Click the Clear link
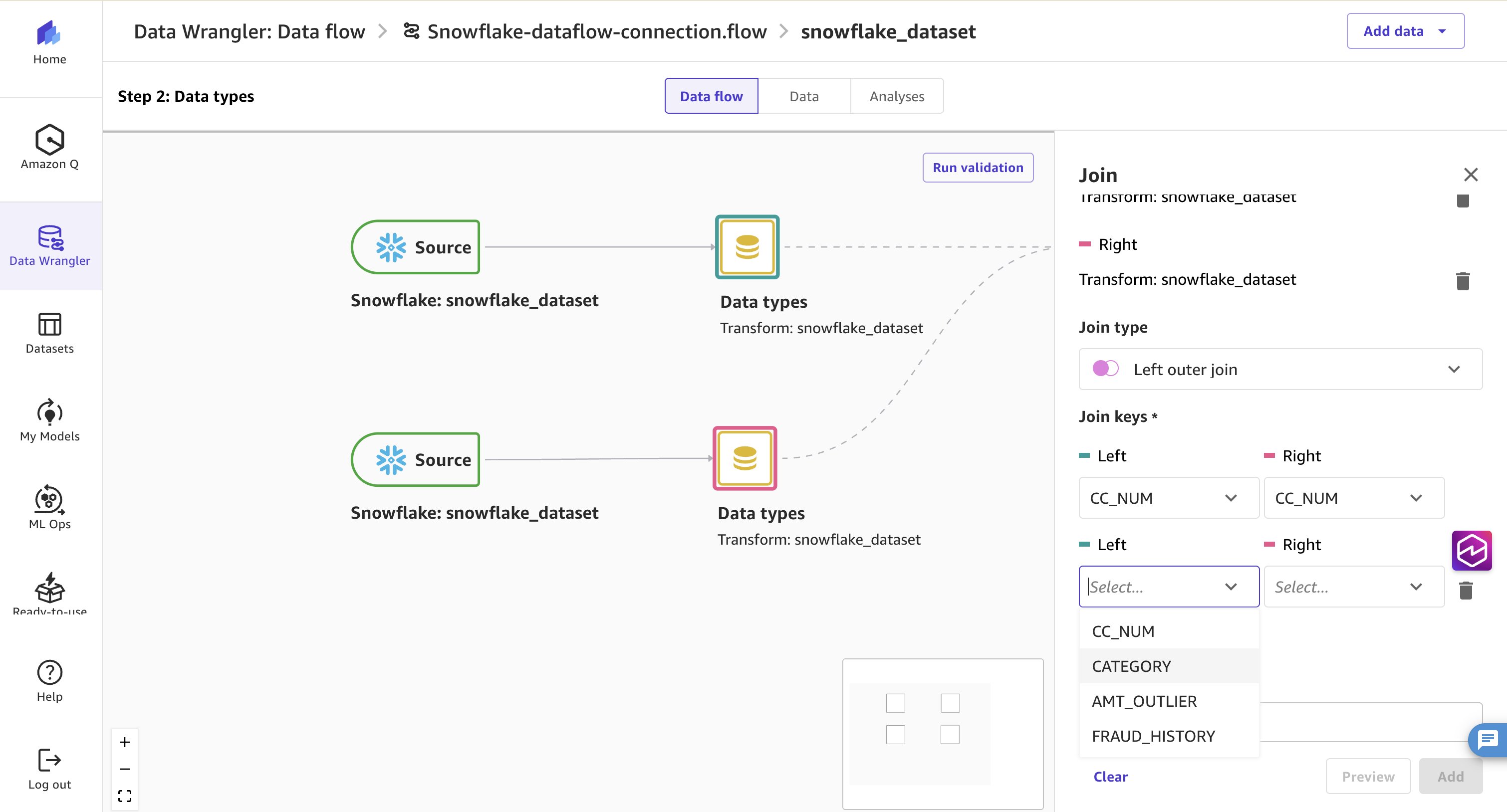This screenshot has height=812, width=1507. [x=1110, y=777]
